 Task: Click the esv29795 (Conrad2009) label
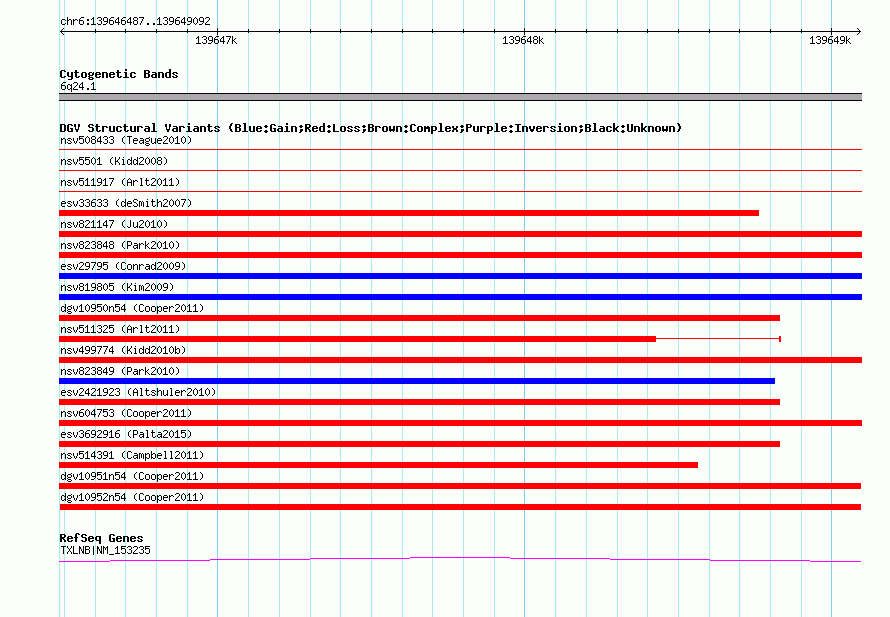pos(123,266)
